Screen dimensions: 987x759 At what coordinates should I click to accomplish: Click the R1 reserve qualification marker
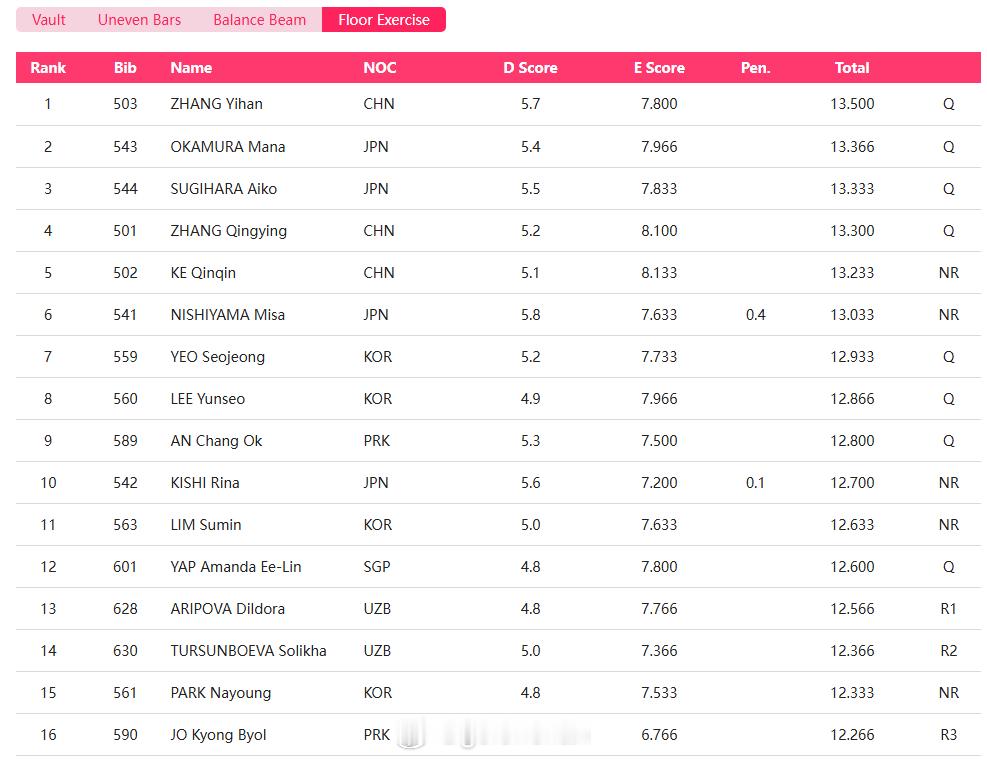[949, 609]
